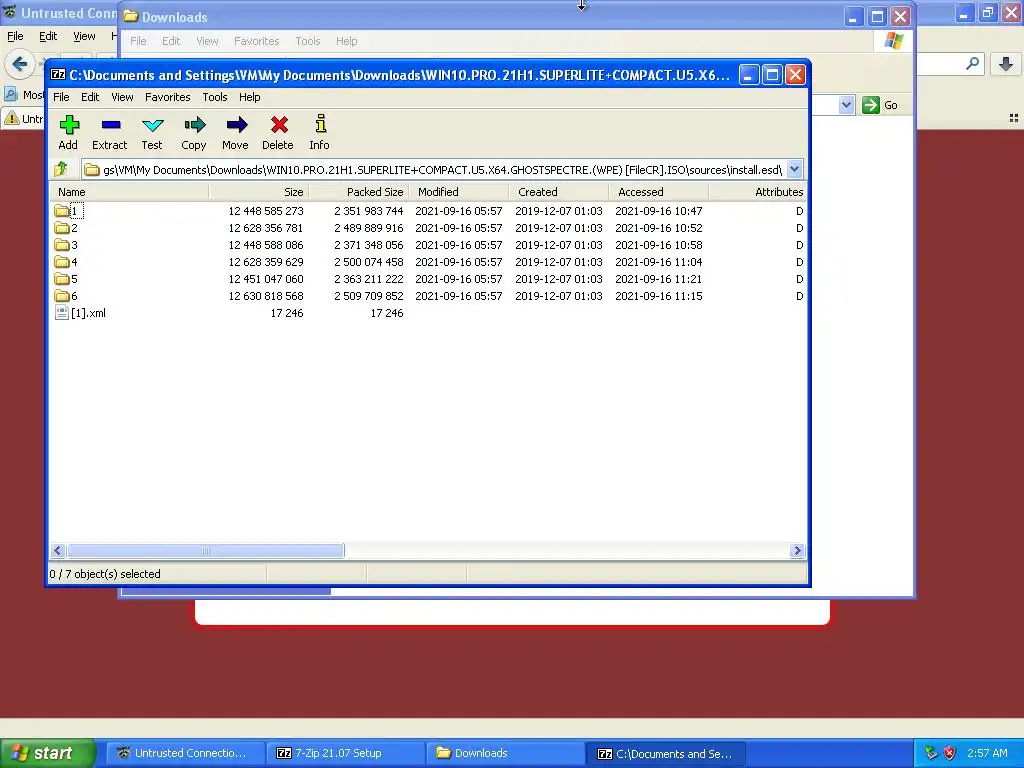Screen dimensions: 1024x768
Task: Sort by the Name column header
Action: click(129, 191)
